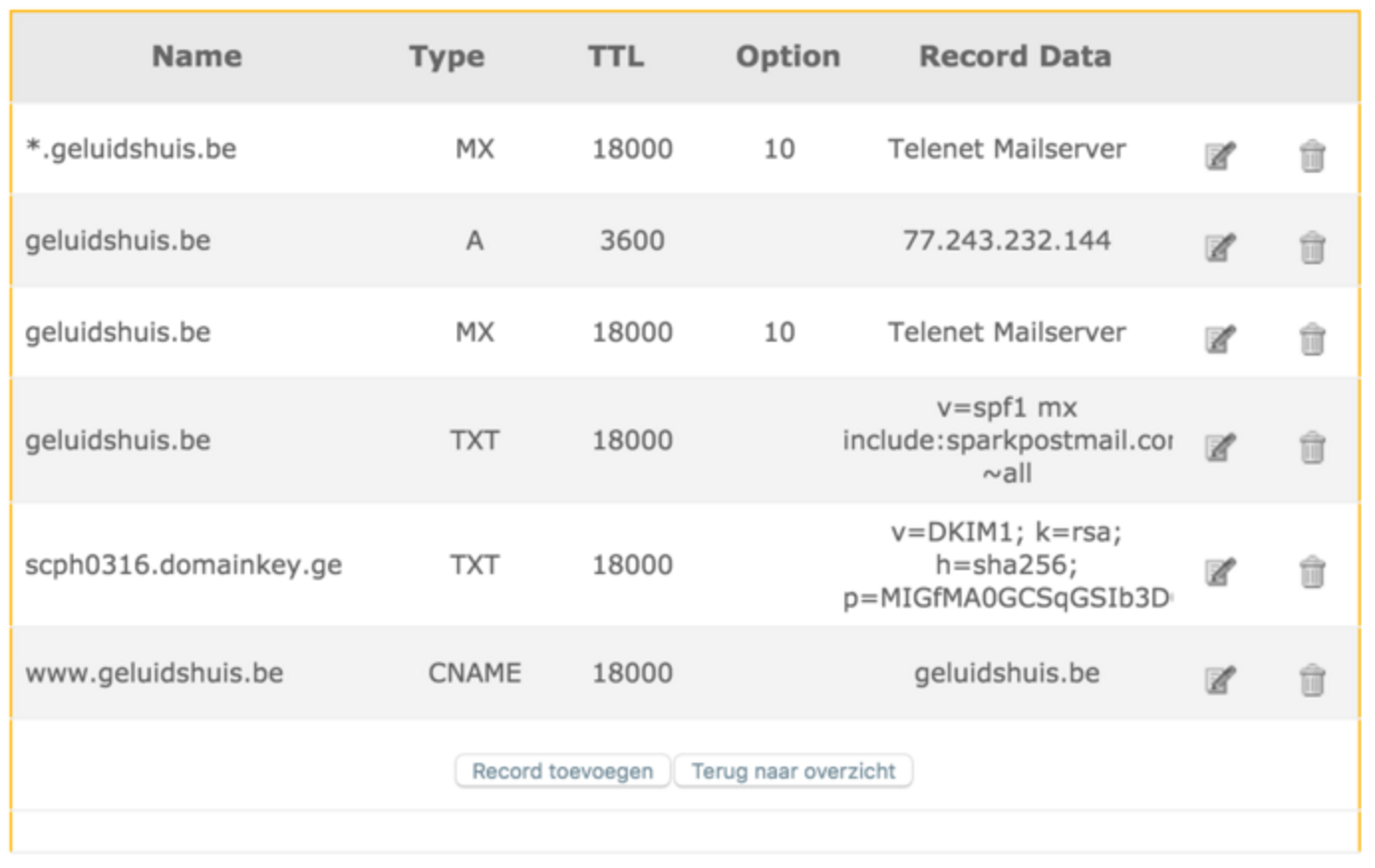Click the Type column header
Image resolution: width=1375 pixels, height=868 pixels.
[x=447, y=57]
